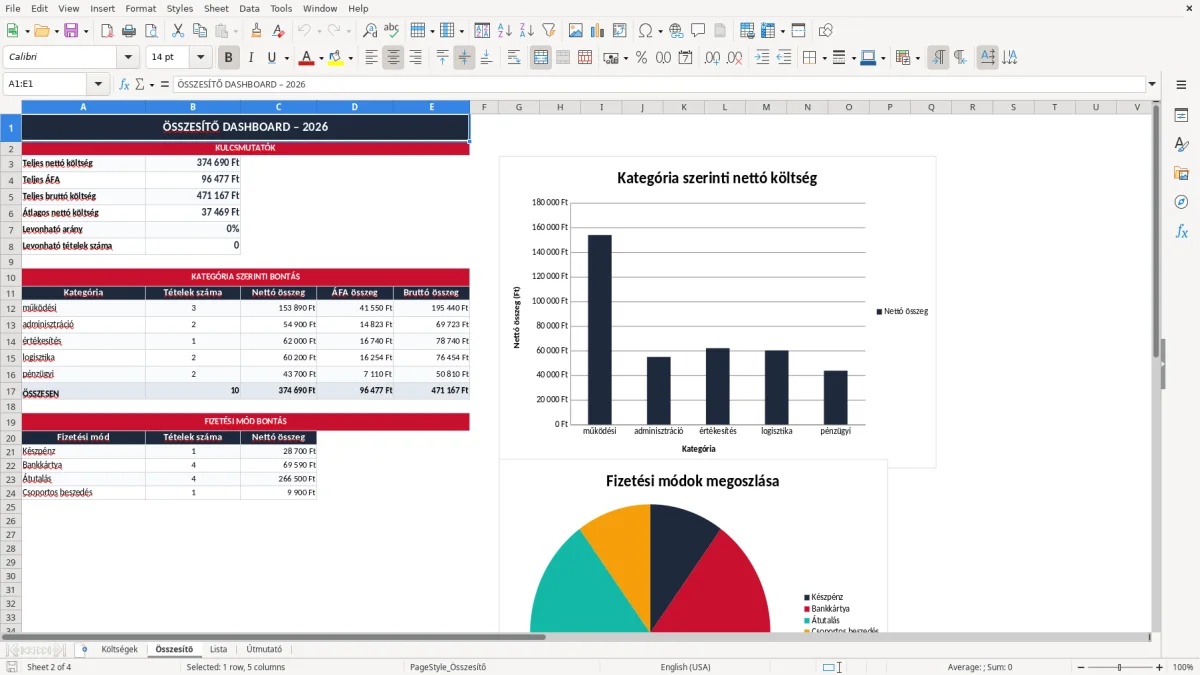
Task: Toggle Left-To-Right text direction
Action: pos(938,57)
